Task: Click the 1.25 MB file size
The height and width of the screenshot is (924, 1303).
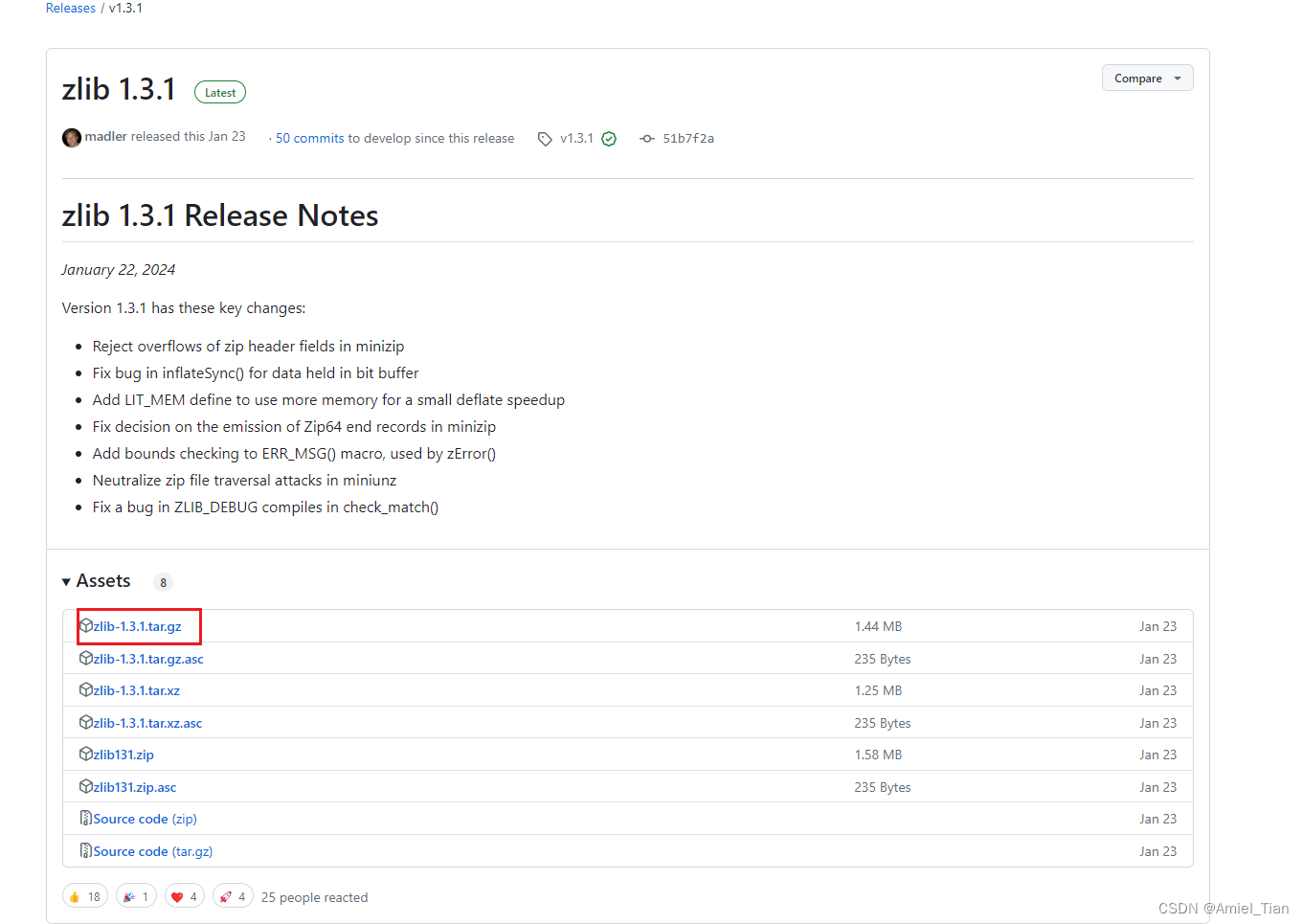Action: pos(878,690)
